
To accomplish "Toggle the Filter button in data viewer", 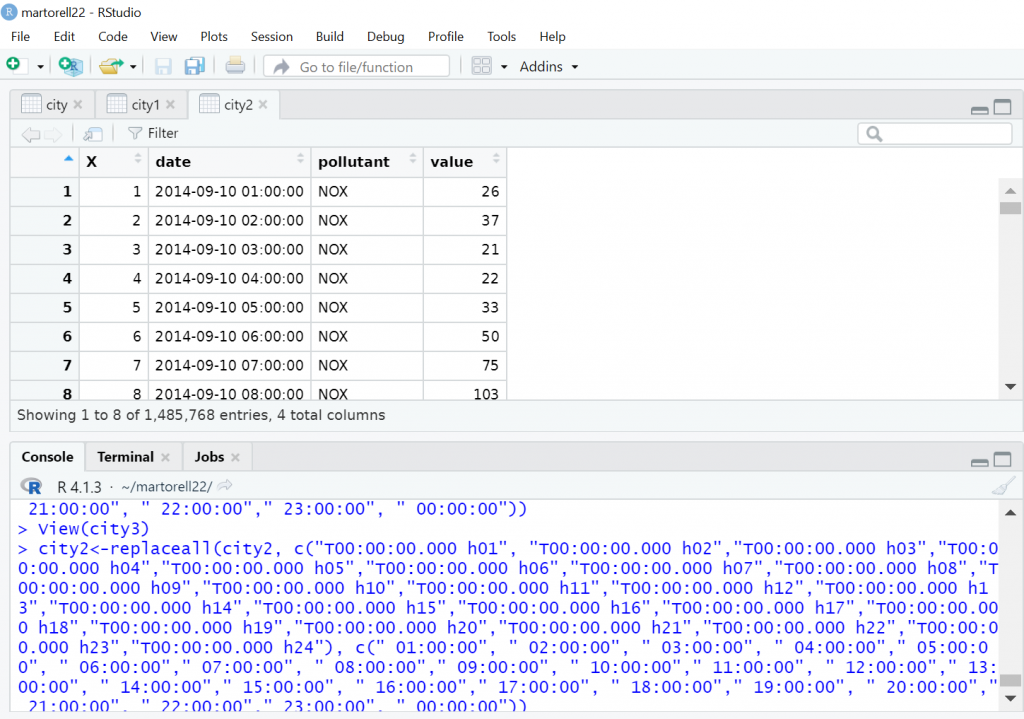I will tap(153, 133).
